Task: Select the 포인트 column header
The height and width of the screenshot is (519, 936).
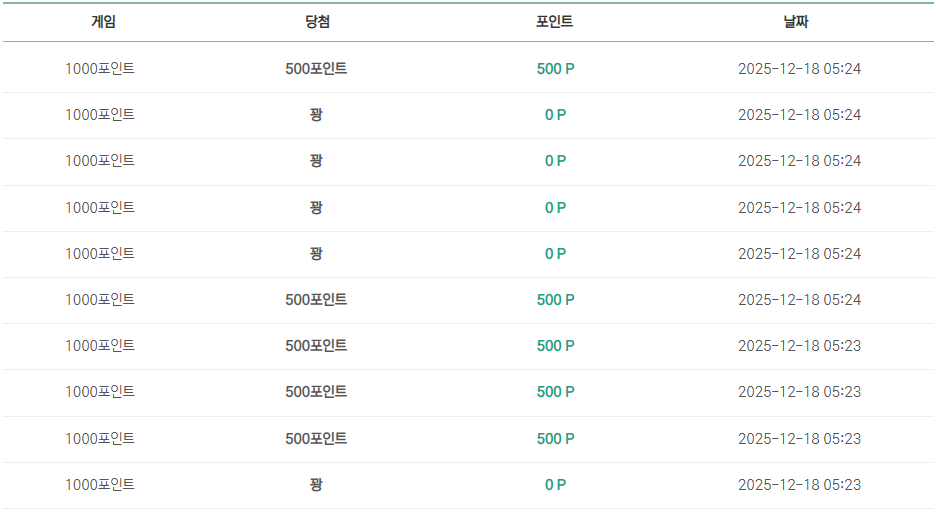Action: [554, 22]
